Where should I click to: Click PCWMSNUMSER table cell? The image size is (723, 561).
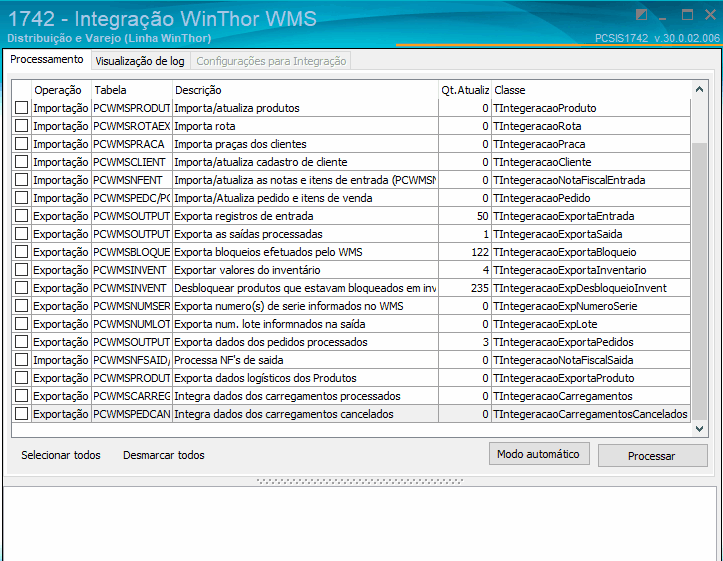coord(132,306)
